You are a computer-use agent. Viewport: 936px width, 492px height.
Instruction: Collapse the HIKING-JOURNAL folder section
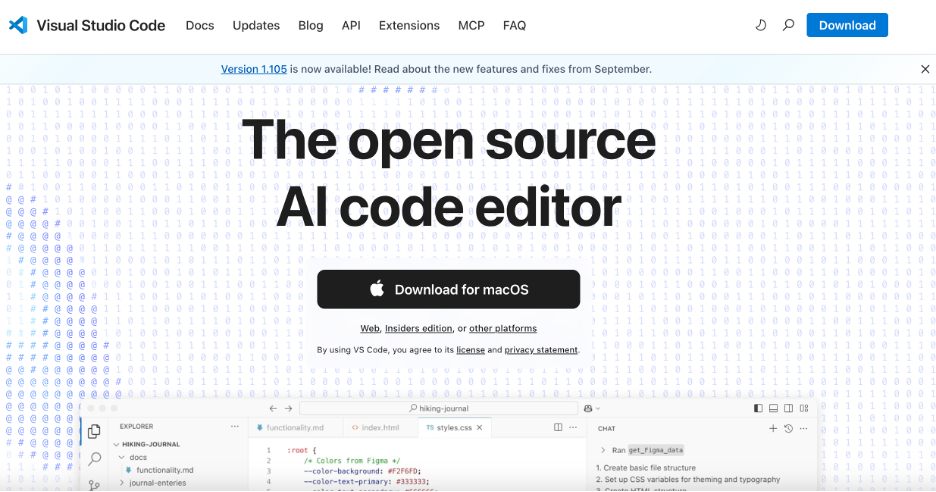click(x=116, y=444)
